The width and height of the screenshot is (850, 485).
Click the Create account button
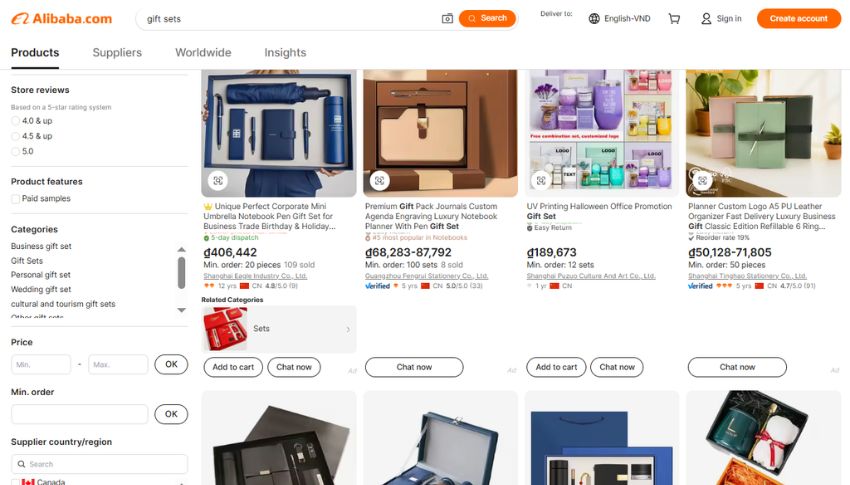(799, 18)
